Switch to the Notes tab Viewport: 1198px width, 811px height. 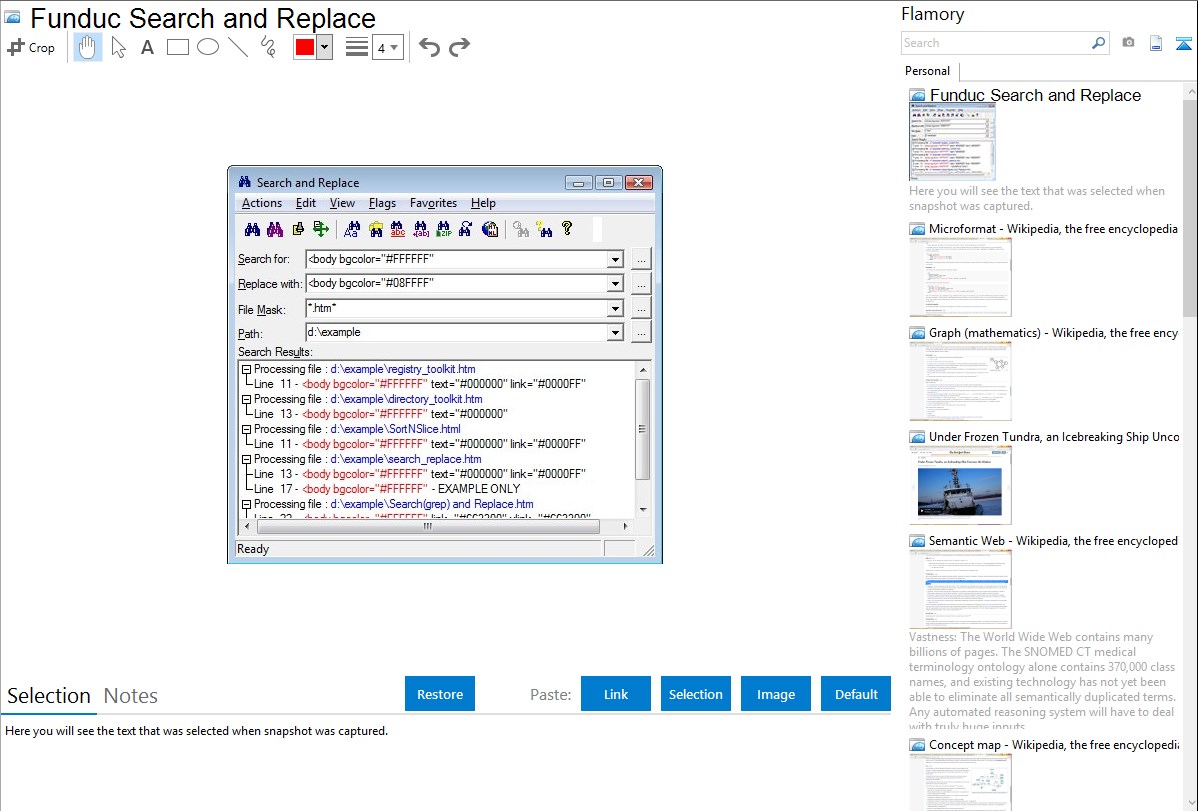(131, 696)
